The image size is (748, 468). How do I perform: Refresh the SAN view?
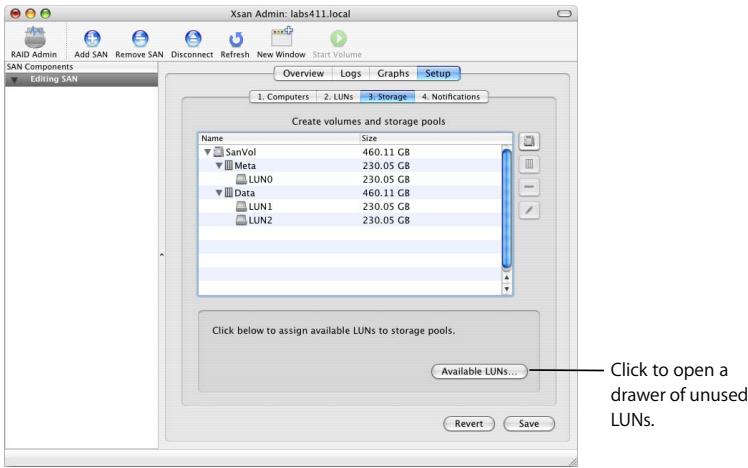click(235, 39)
